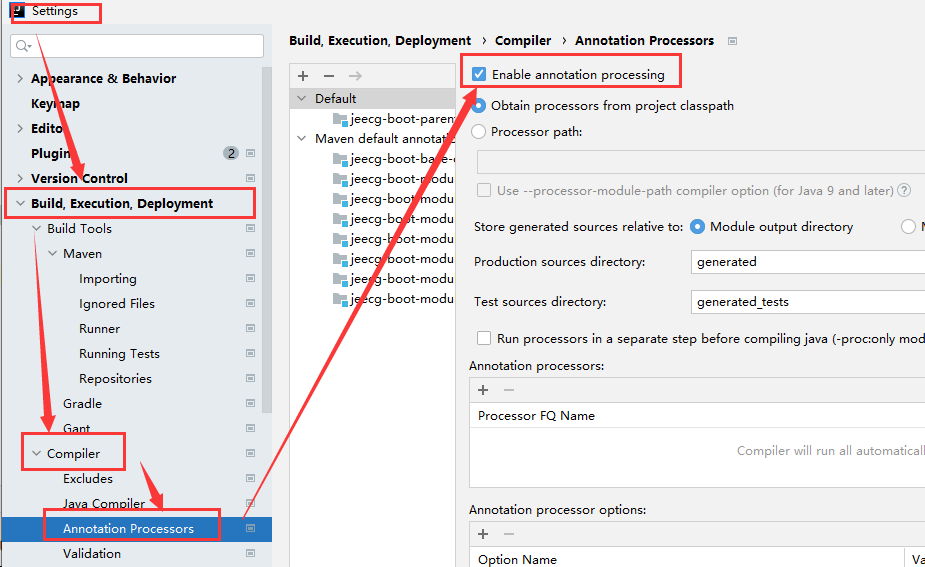Toggle Enable annotation processing checkbox
The width and height of the screenshot is (925, 567).
pyautogui.click(x=479, y=74)
